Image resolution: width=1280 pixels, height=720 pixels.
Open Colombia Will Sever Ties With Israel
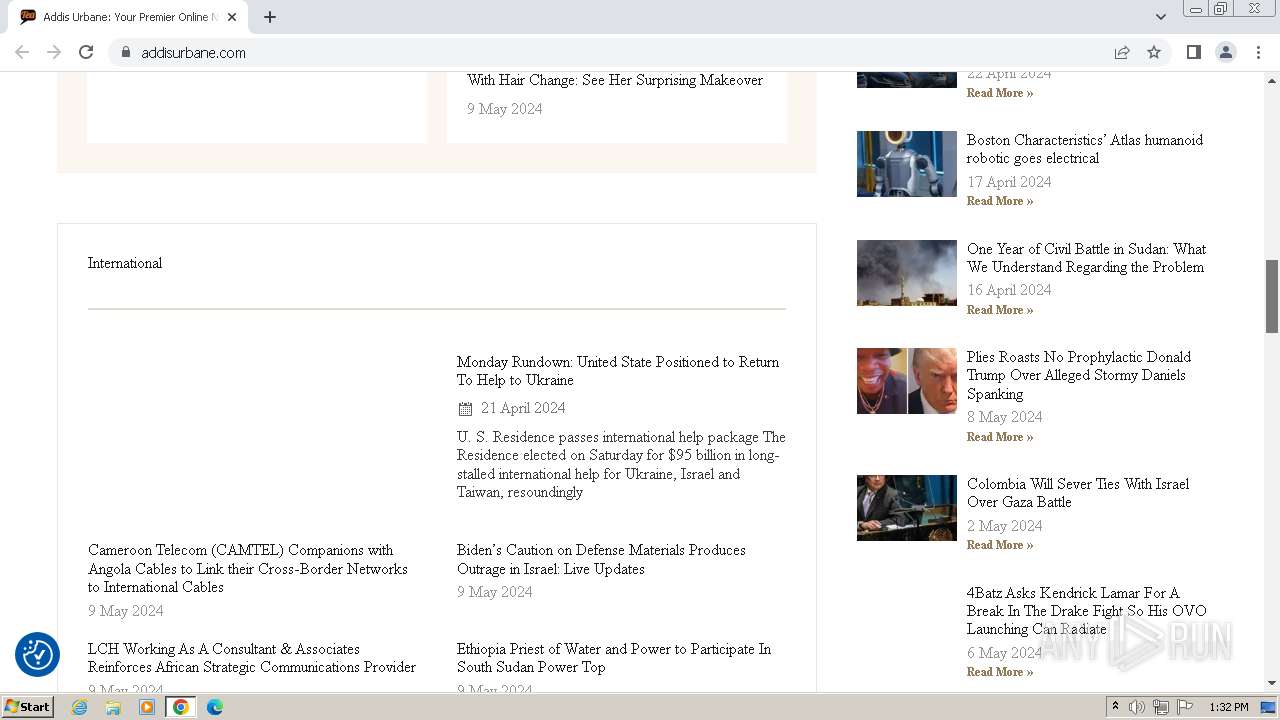point(1078,493)
